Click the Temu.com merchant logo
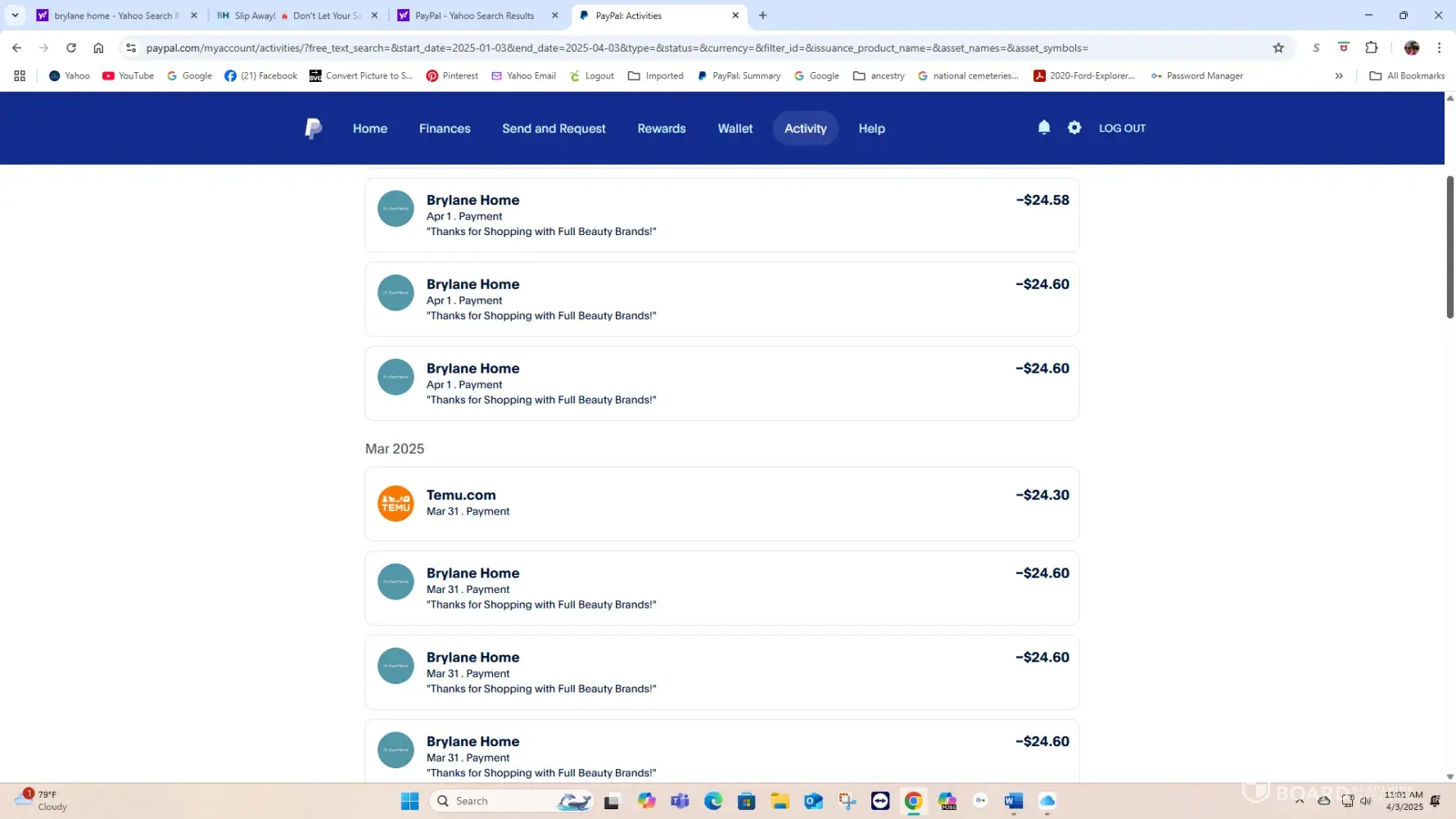The image size is (1456, 819). coord(396,504)
